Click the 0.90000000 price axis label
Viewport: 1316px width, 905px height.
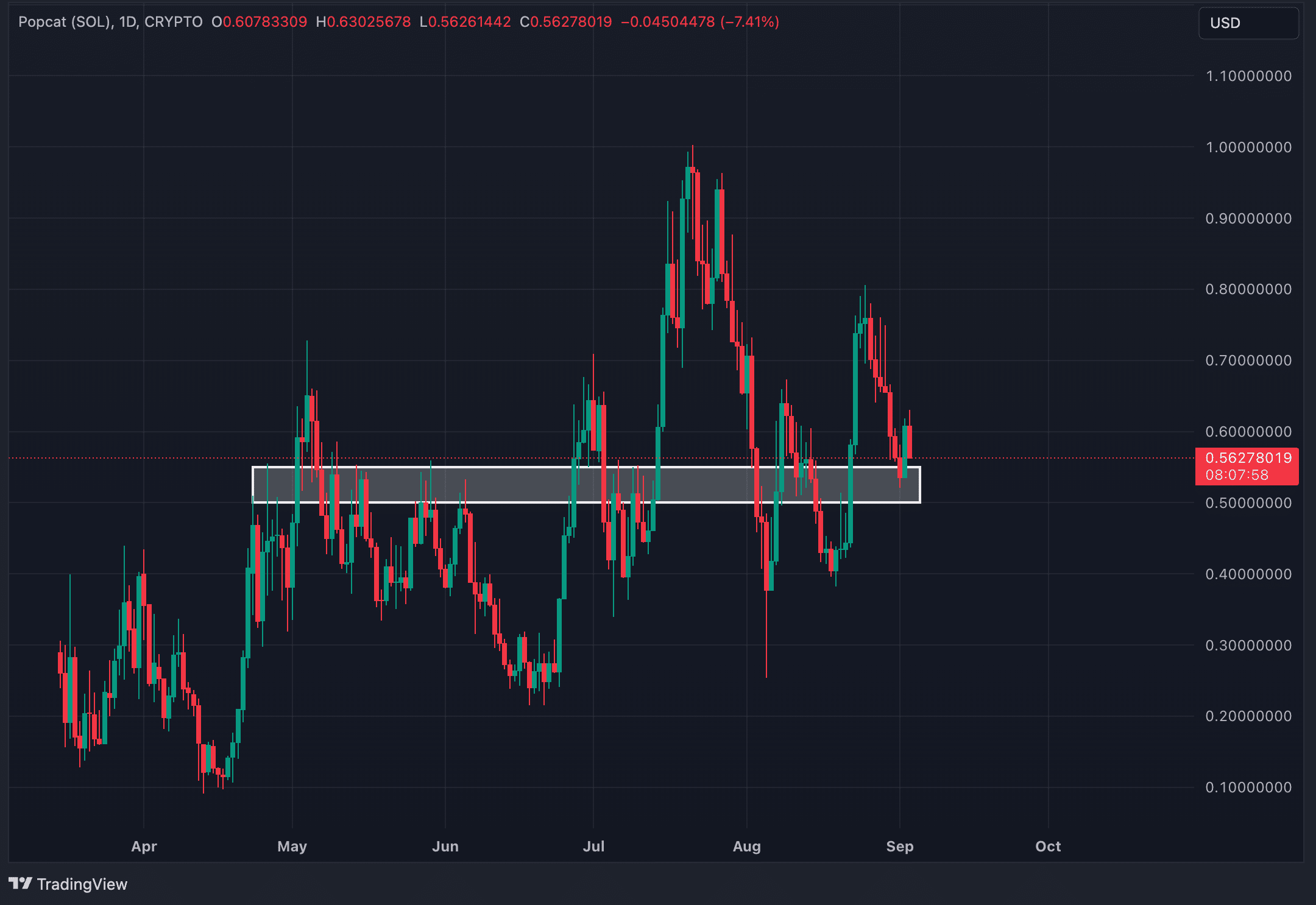1248,219
